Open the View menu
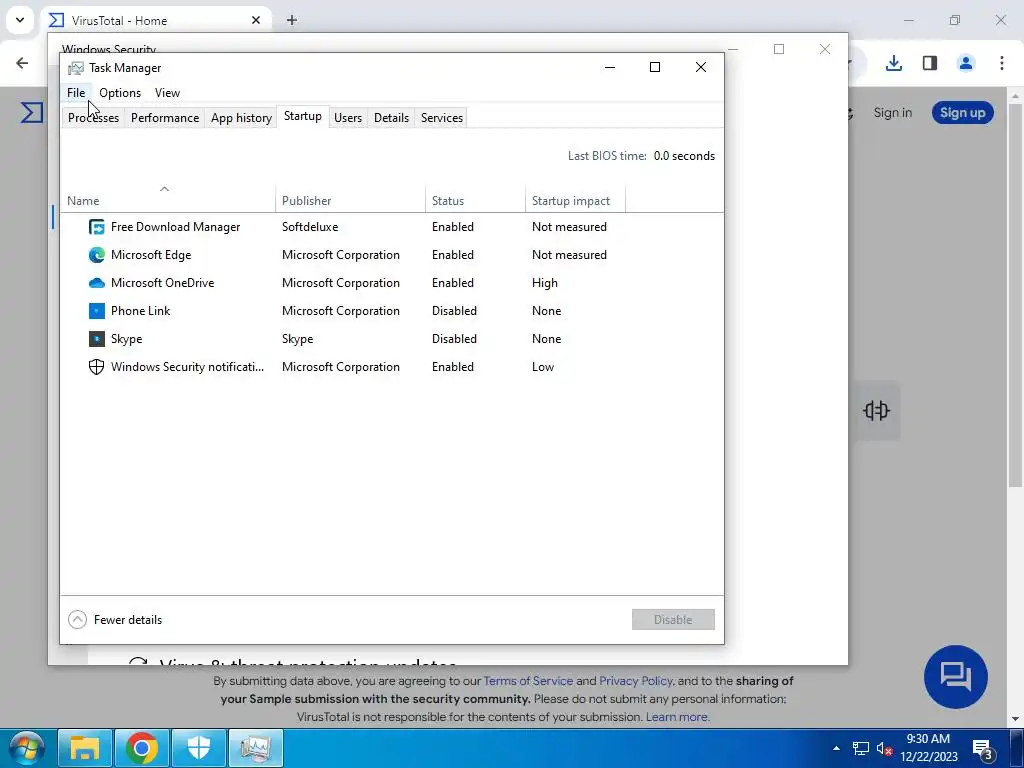This screenshot has width=1024, height=768. 167,93
